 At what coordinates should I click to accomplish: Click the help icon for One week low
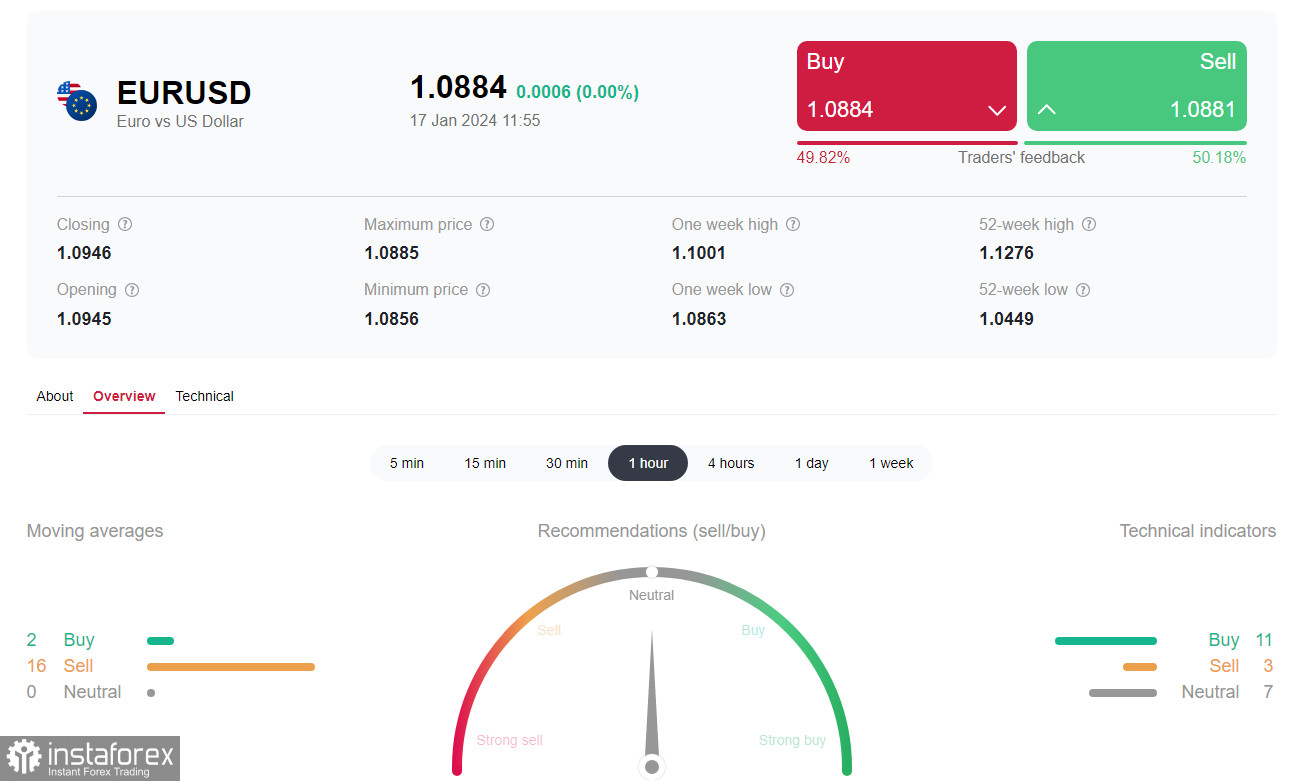(787, 290)
